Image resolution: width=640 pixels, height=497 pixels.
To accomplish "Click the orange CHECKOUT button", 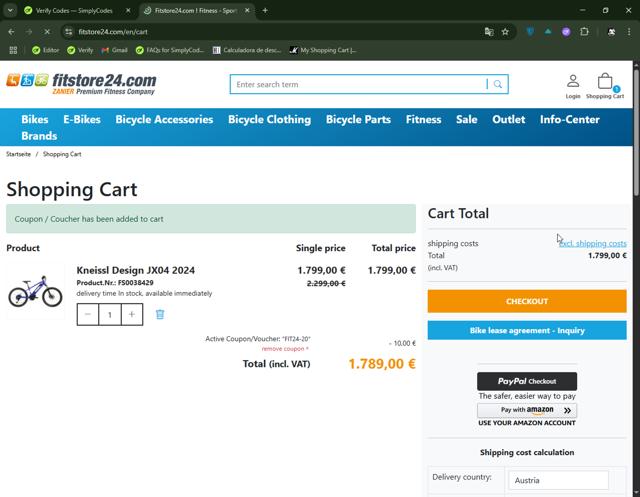I will 527,301.
